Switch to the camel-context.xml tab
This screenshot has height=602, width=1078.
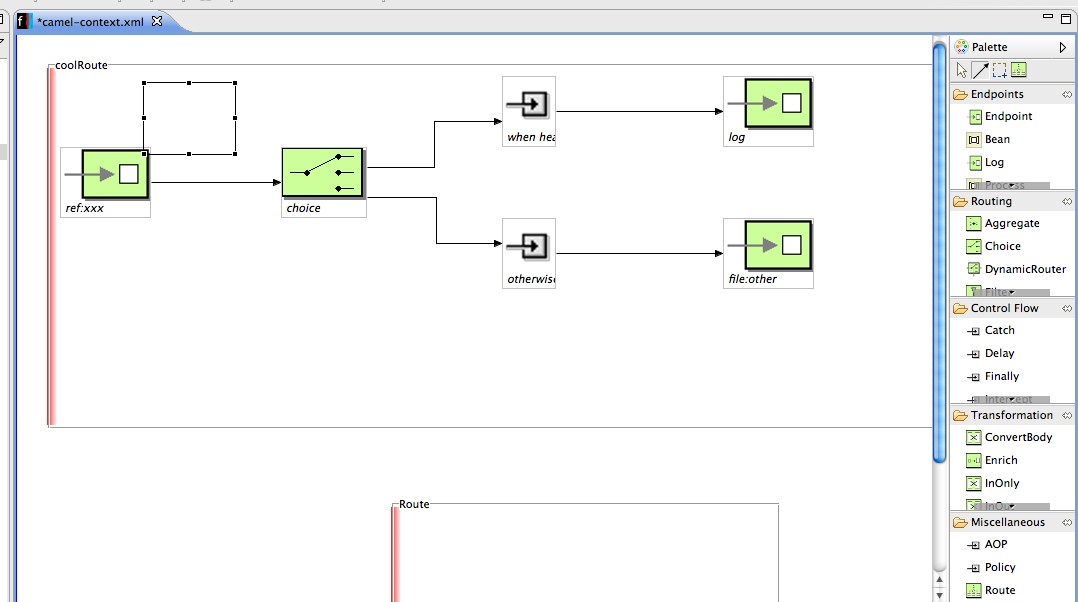click(90, 22)
